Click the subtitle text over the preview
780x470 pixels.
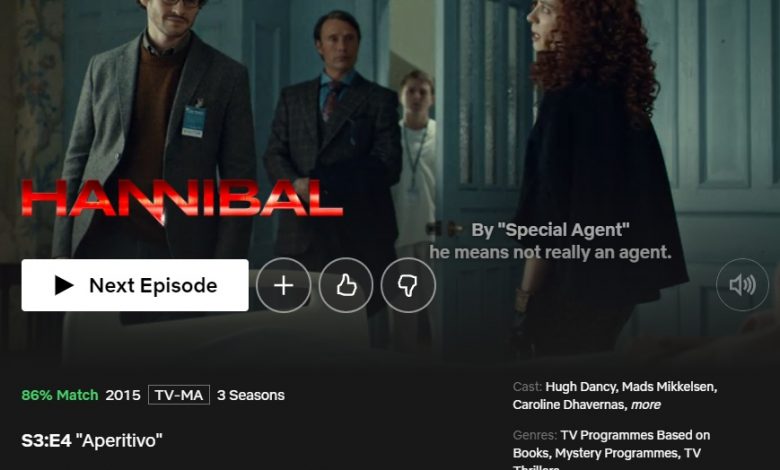pyautogui.click(x=550, y=241)
